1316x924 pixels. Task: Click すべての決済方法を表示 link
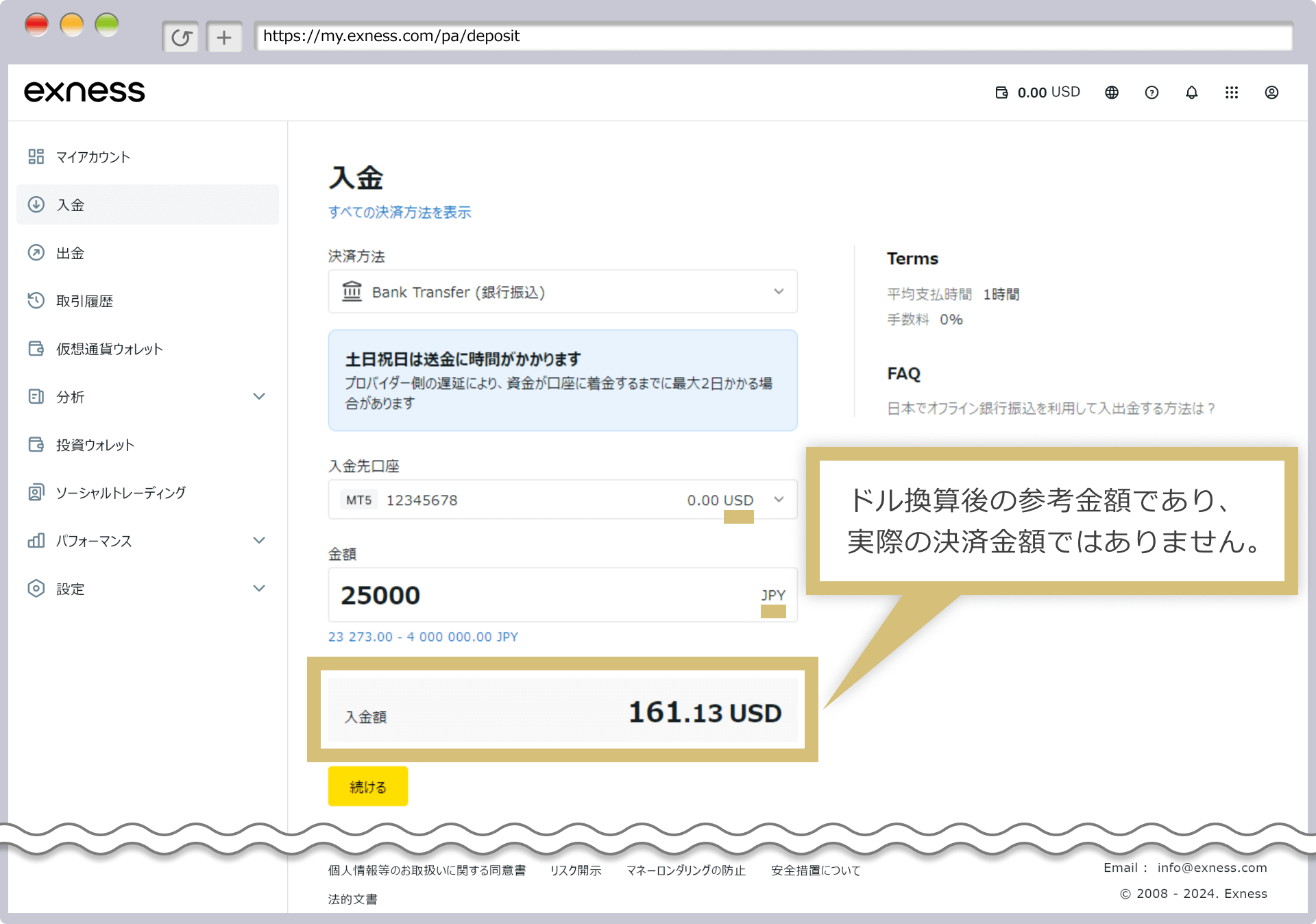pyautogui.click(x=400, y=212)
